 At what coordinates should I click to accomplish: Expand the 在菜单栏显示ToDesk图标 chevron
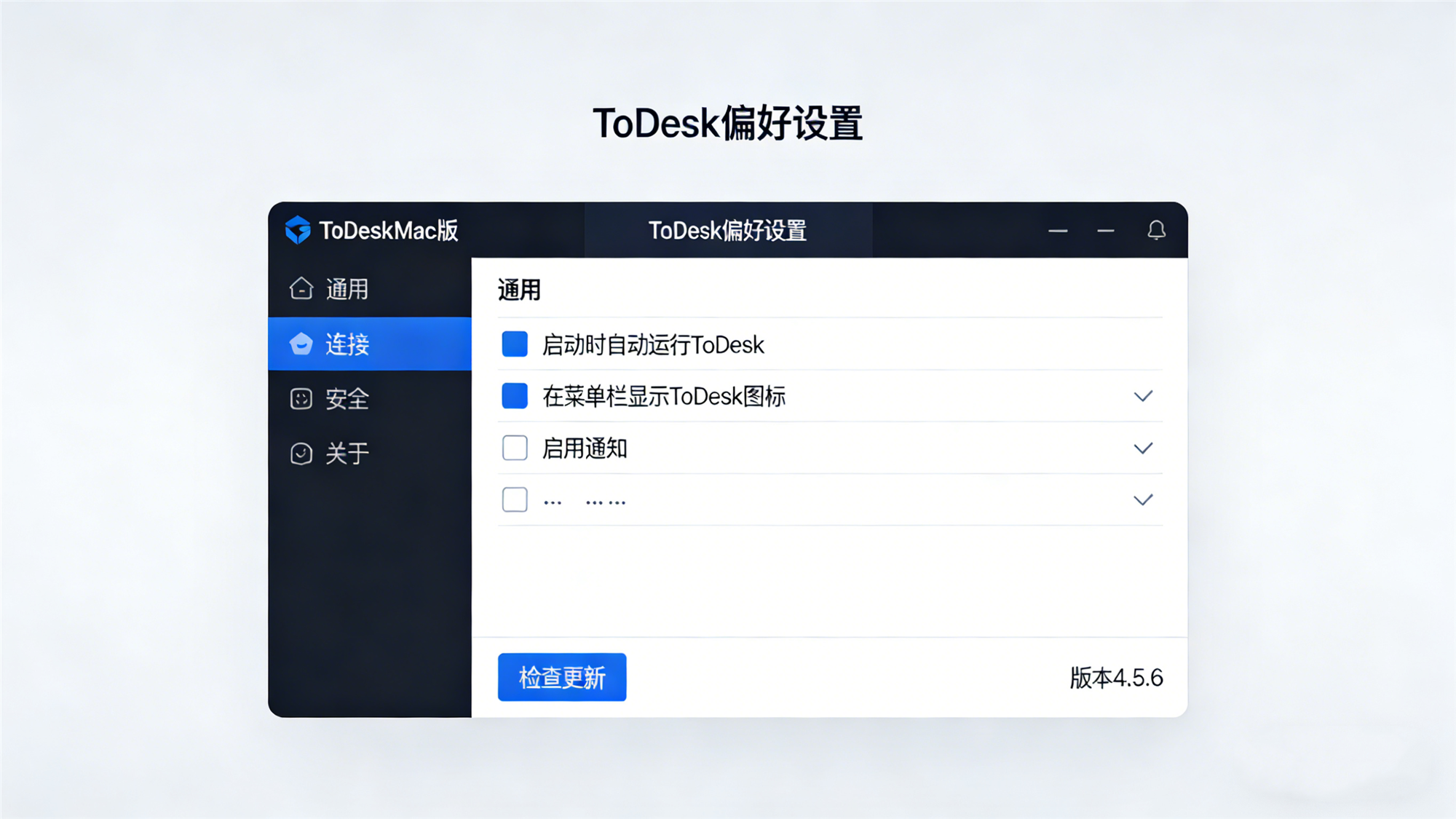(1144, 396)
